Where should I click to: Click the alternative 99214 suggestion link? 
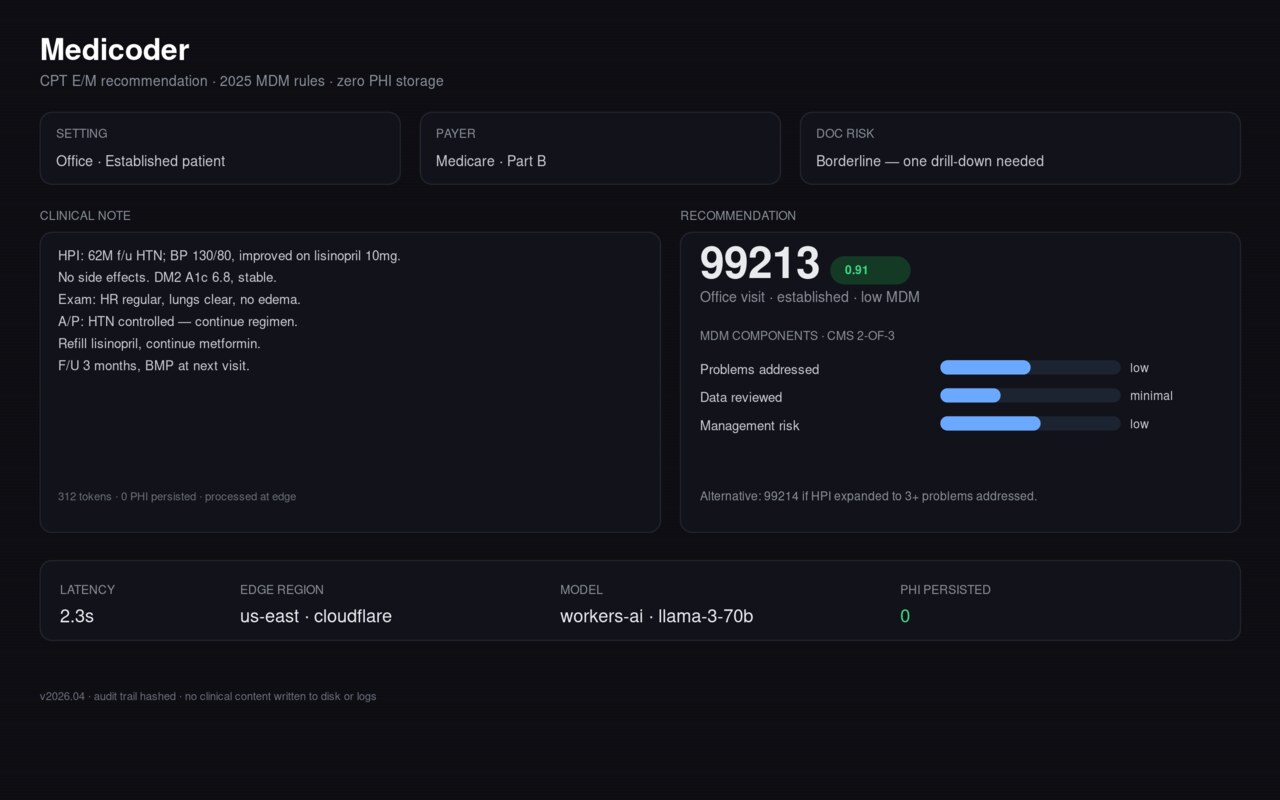pyautogui.click(x=869, y=496)
